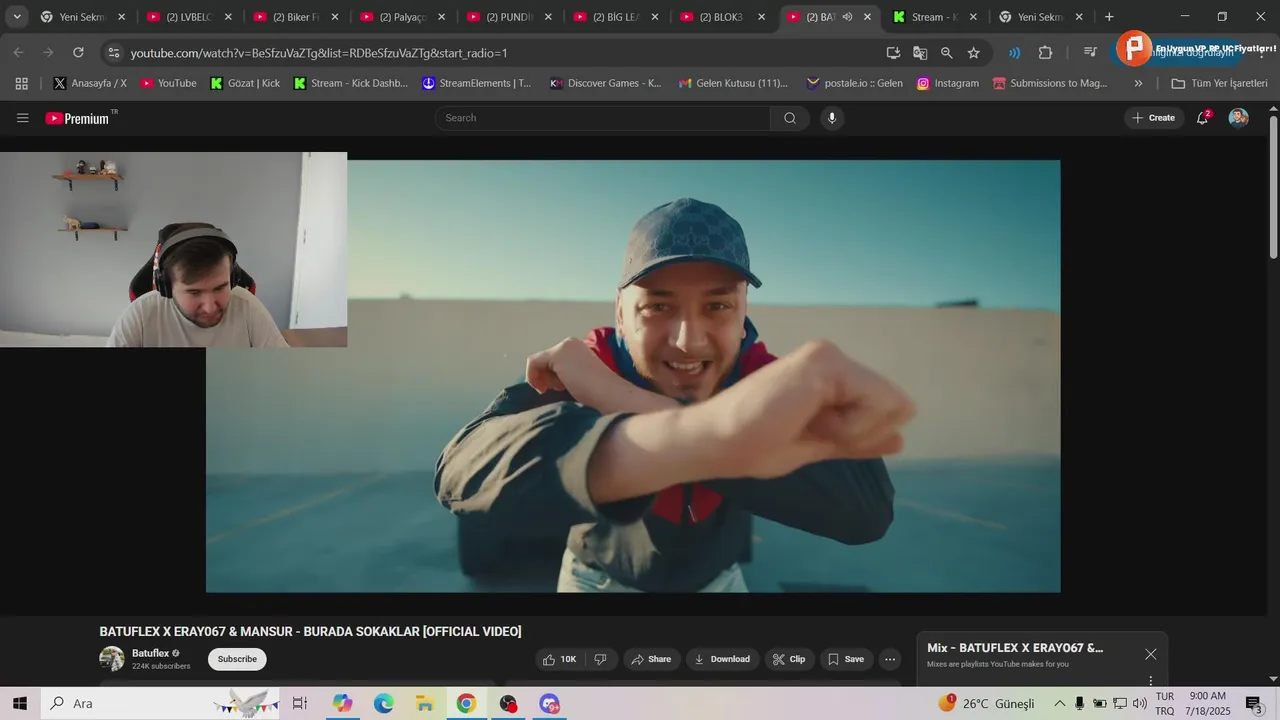1280x720 pixels.
Task: Switch to the Biker YouTube tab
Action: tap(296, 17)
